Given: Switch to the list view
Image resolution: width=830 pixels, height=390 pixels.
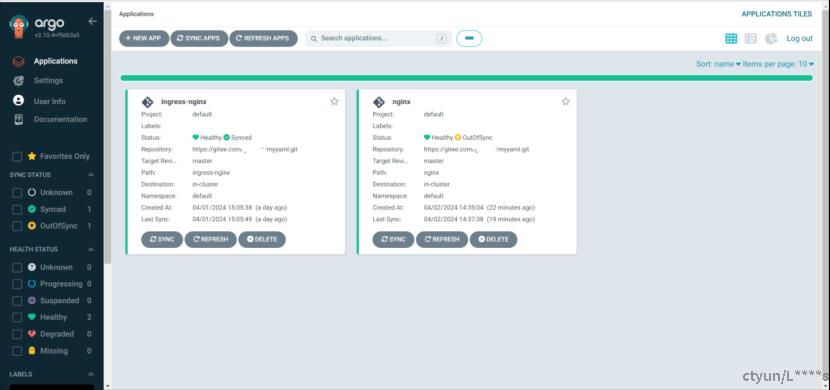Looking at the screenshot, I should pyautogui.click(x=751, y=39).
